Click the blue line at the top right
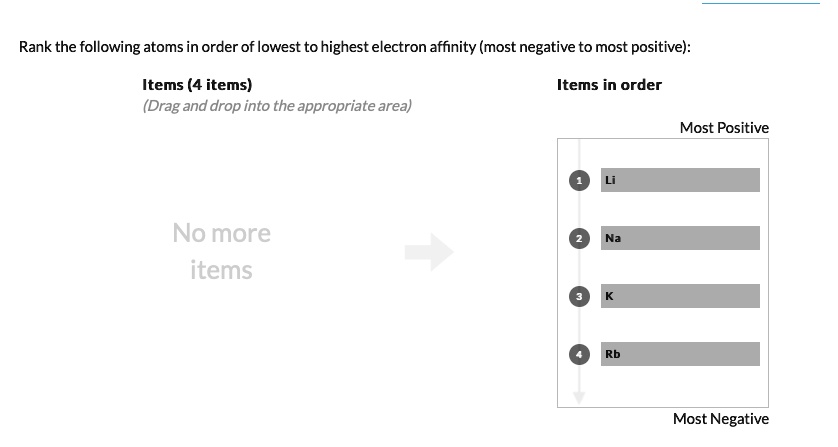 761,3
